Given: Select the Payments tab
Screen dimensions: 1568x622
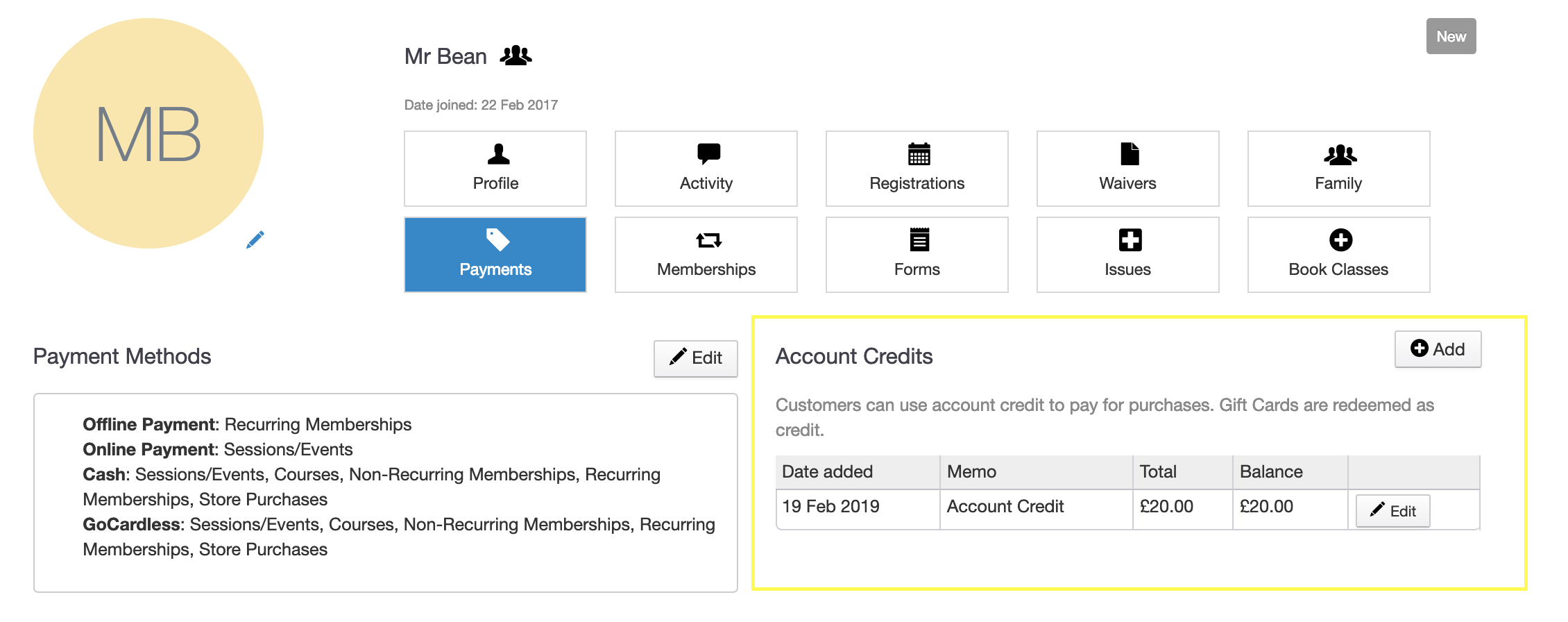Looking at the screenshot, I should [495, 255].
